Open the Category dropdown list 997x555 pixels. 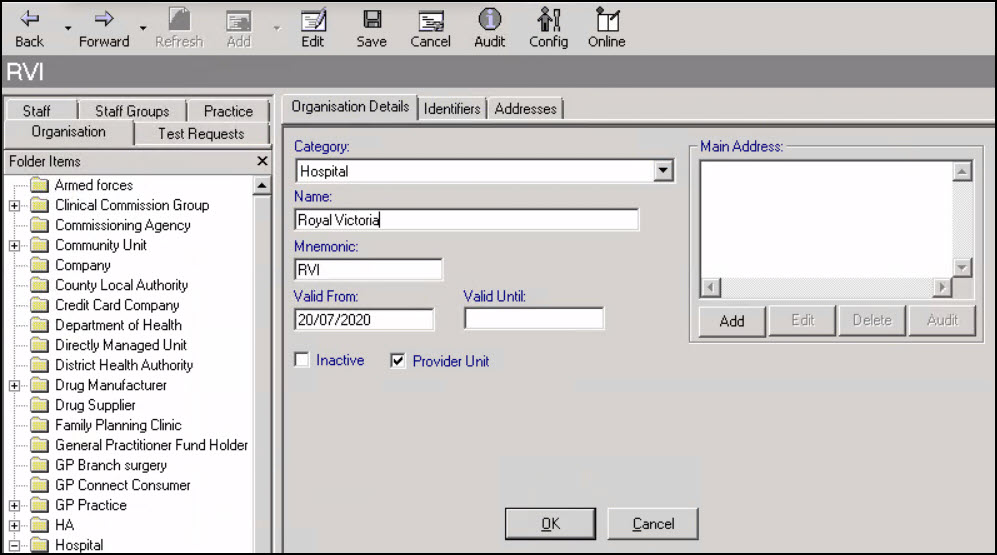(x=663, y=171)
